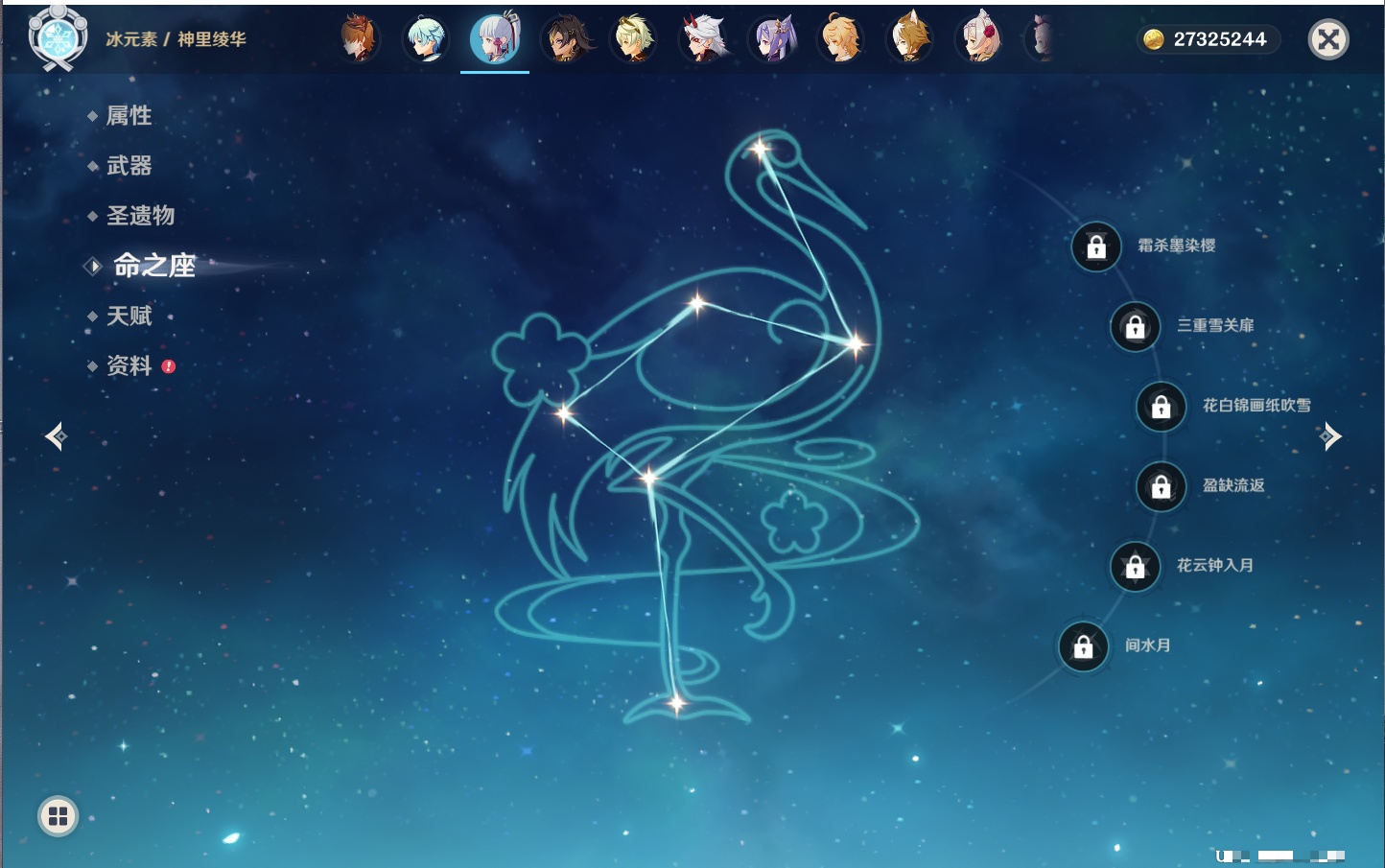Viewport: 1385px width, 868px height.
Task: Select Gorou's dog-eared avatar
Action: (x=910, y=39)
